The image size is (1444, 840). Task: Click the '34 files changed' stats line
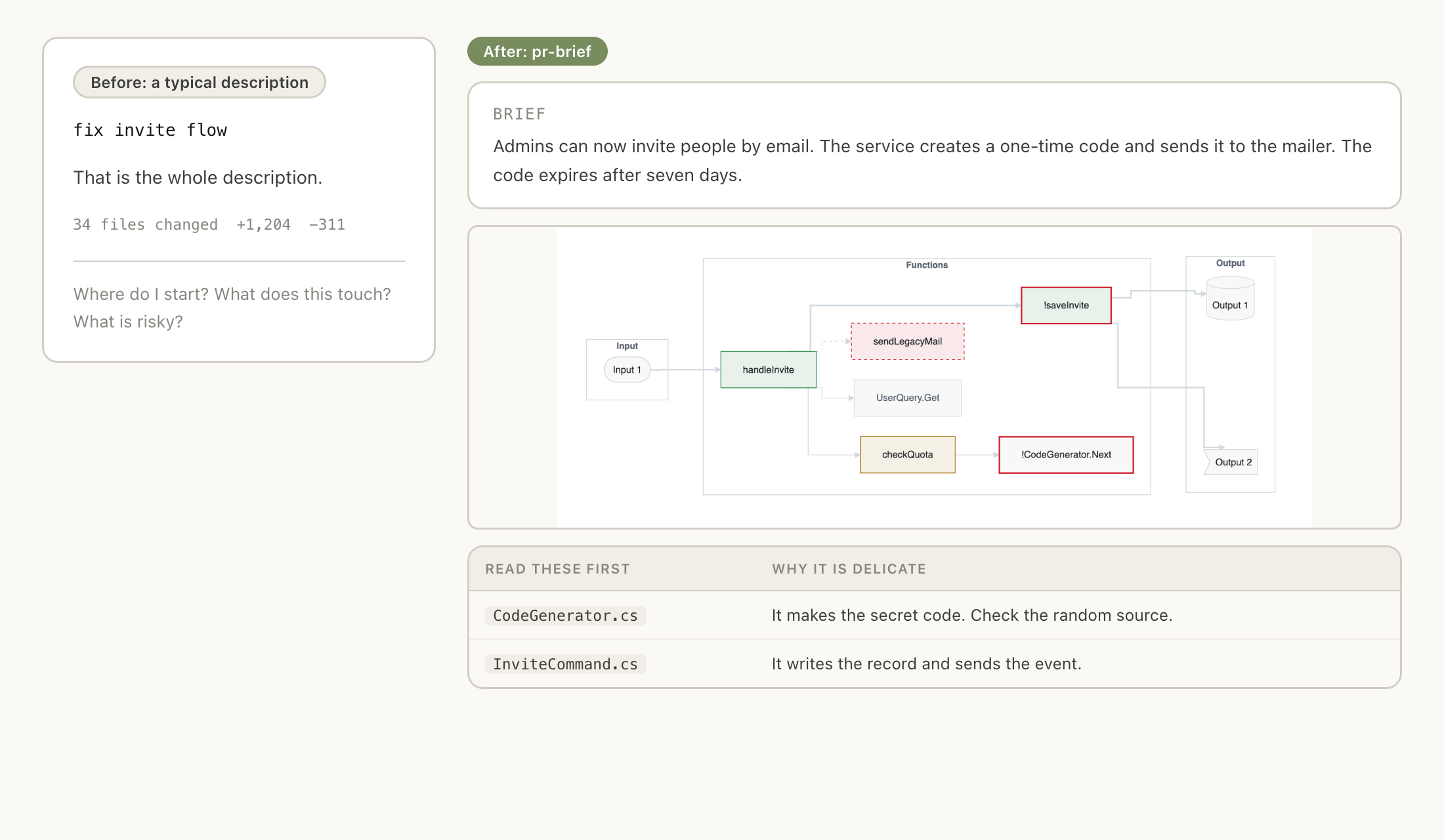pyautogui.click(x=209, y=224)
